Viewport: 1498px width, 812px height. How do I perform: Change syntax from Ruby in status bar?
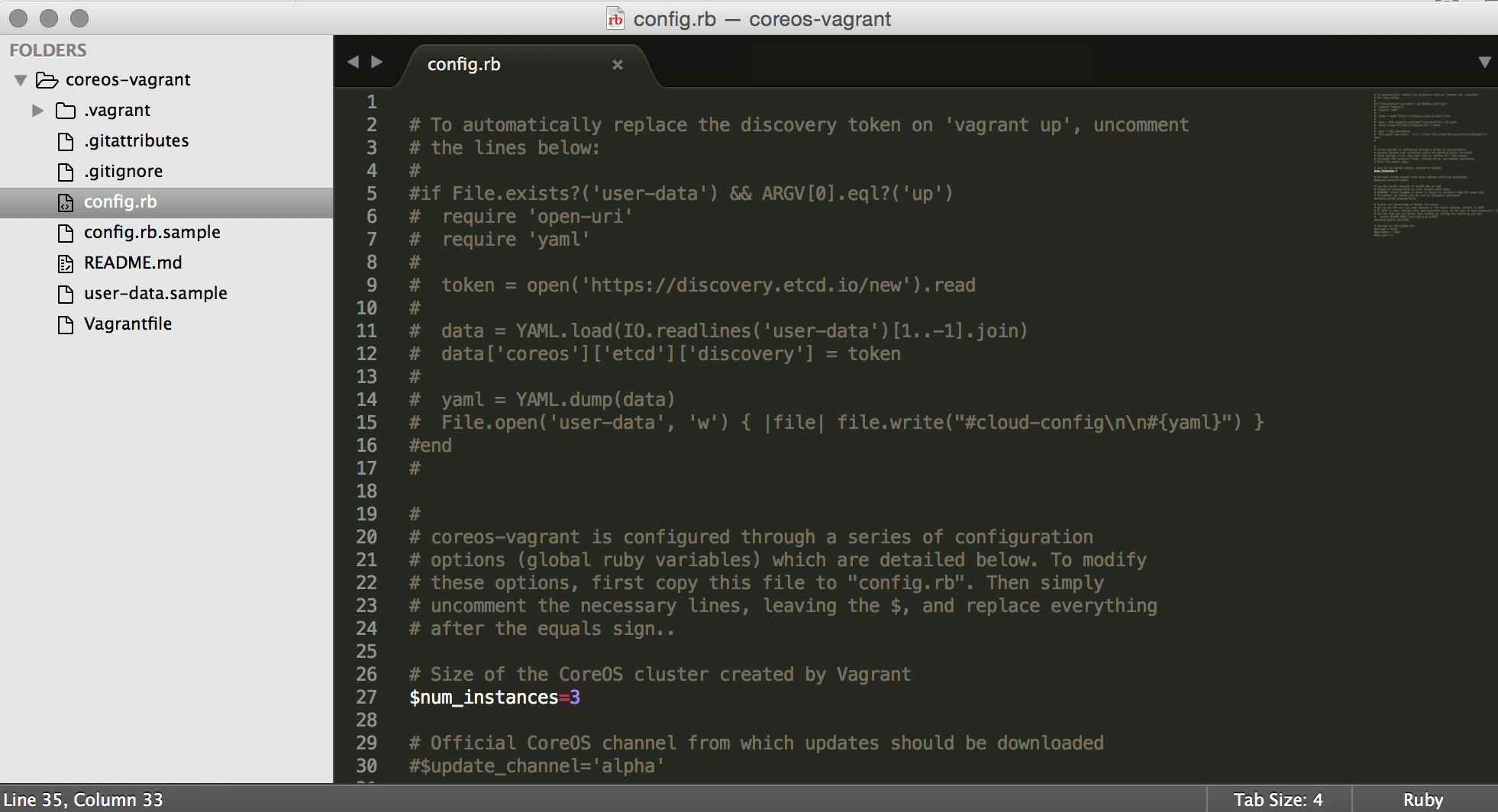1423,799
